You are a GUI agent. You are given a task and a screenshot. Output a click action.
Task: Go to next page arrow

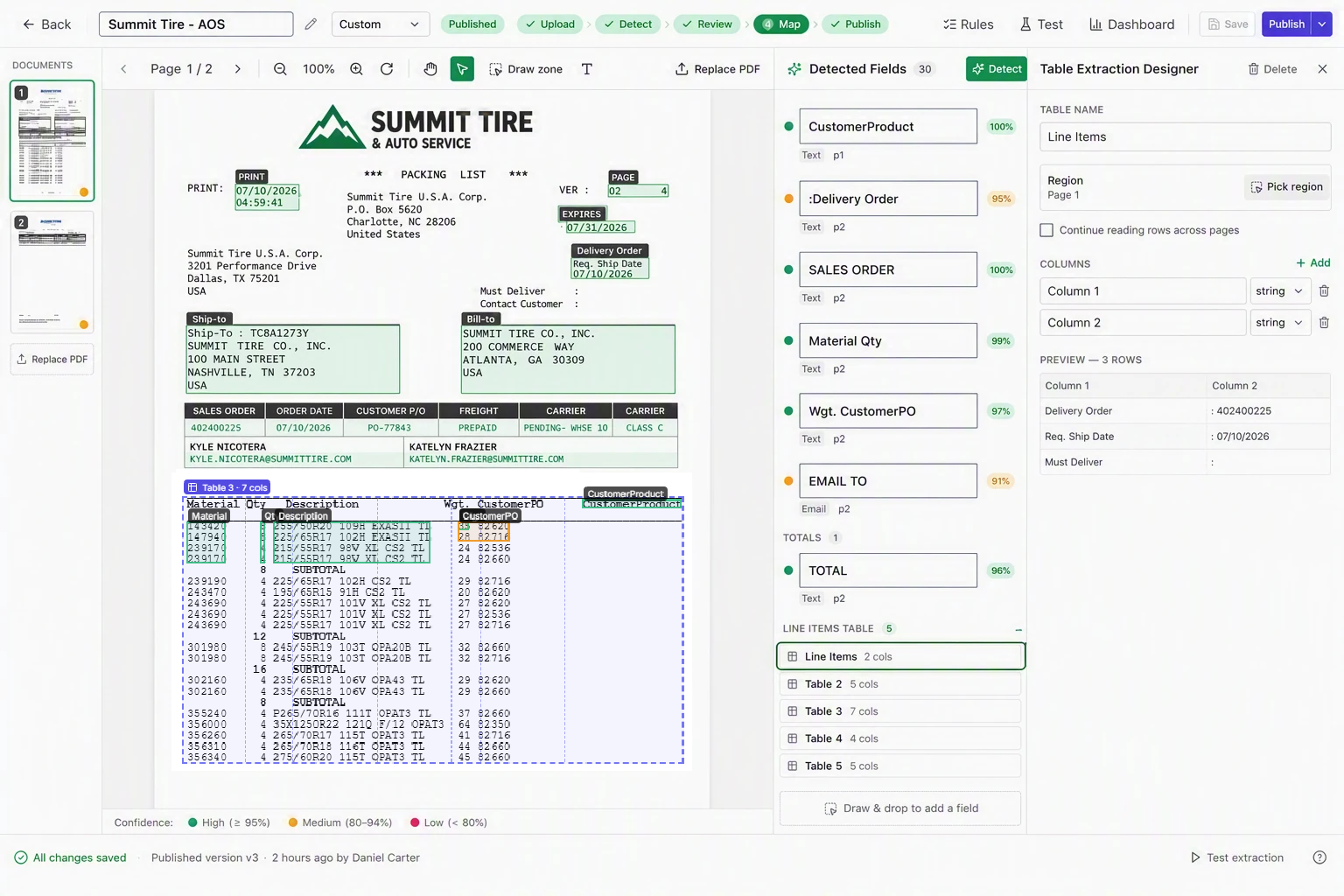237,69
